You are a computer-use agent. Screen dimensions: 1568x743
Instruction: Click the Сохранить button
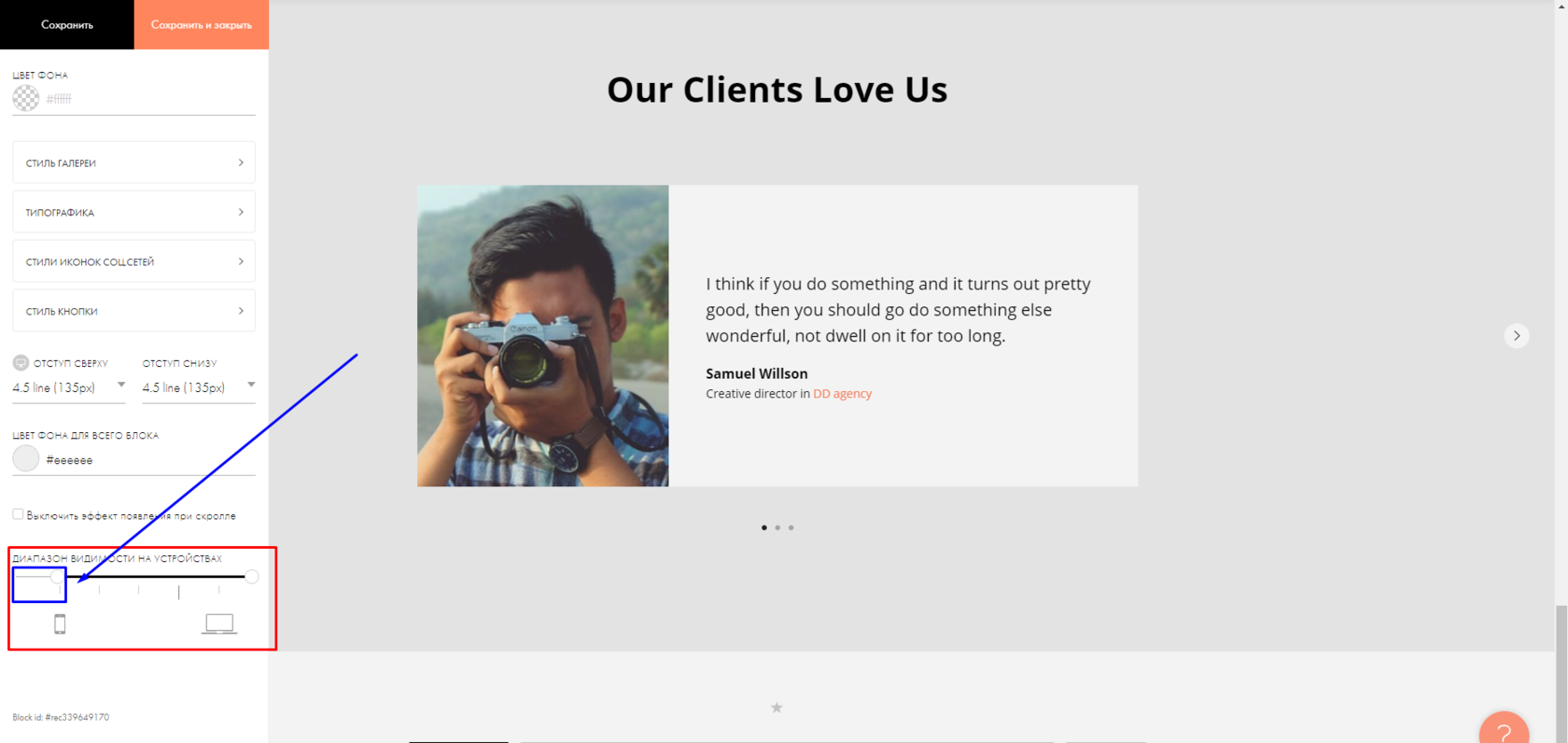[67, 24]
